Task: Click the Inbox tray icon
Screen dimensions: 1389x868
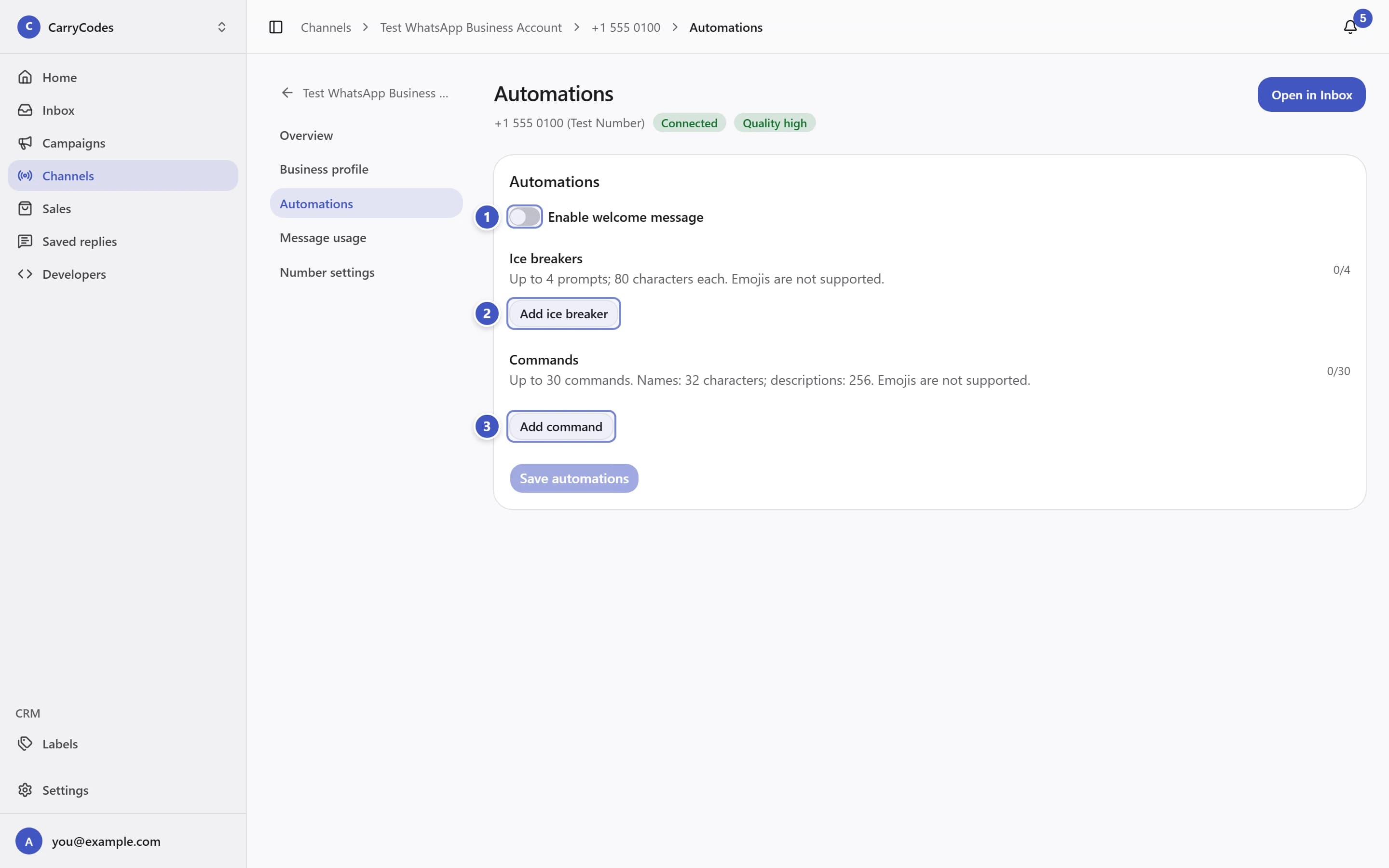Action: [25, 109]
